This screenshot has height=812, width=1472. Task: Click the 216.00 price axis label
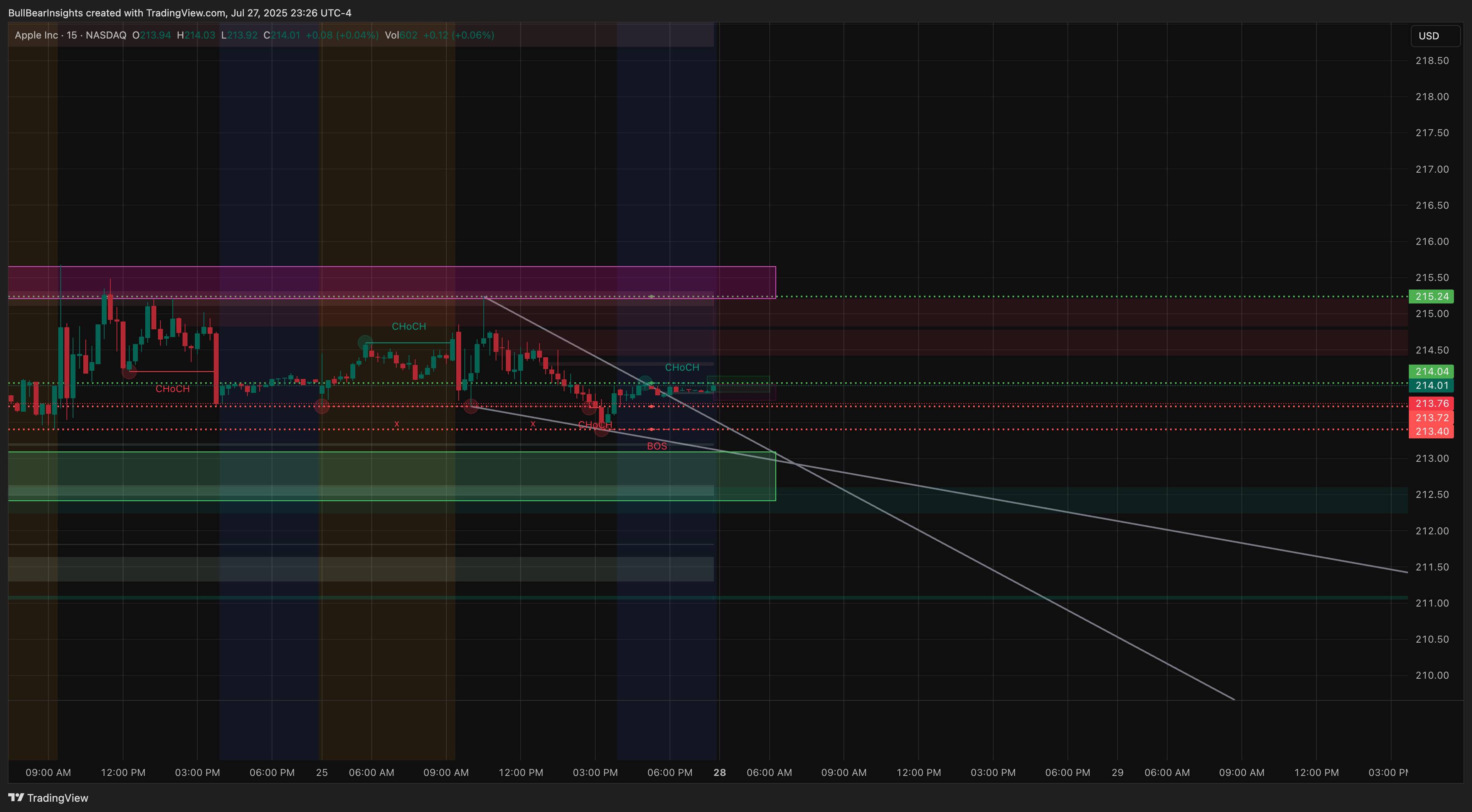tap(1432, 242)
